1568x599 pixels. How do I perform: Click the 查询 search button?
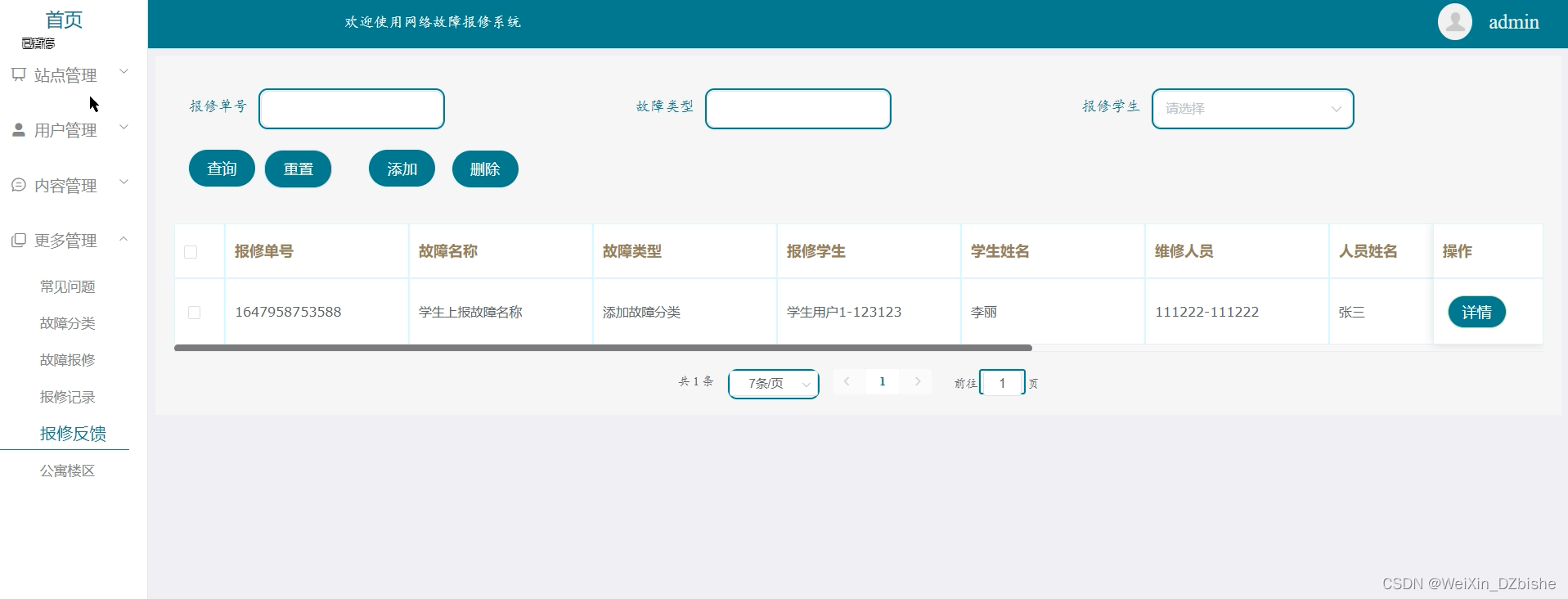coord(222,169)
